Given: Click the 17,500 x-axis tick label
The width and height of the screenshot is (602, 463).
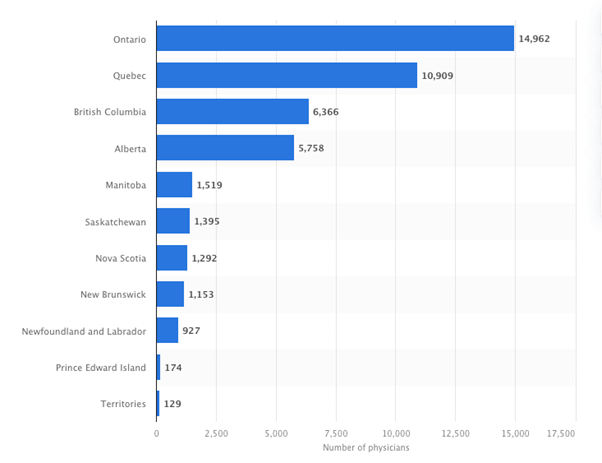Looking at the screenshot, I should point(561,434).
